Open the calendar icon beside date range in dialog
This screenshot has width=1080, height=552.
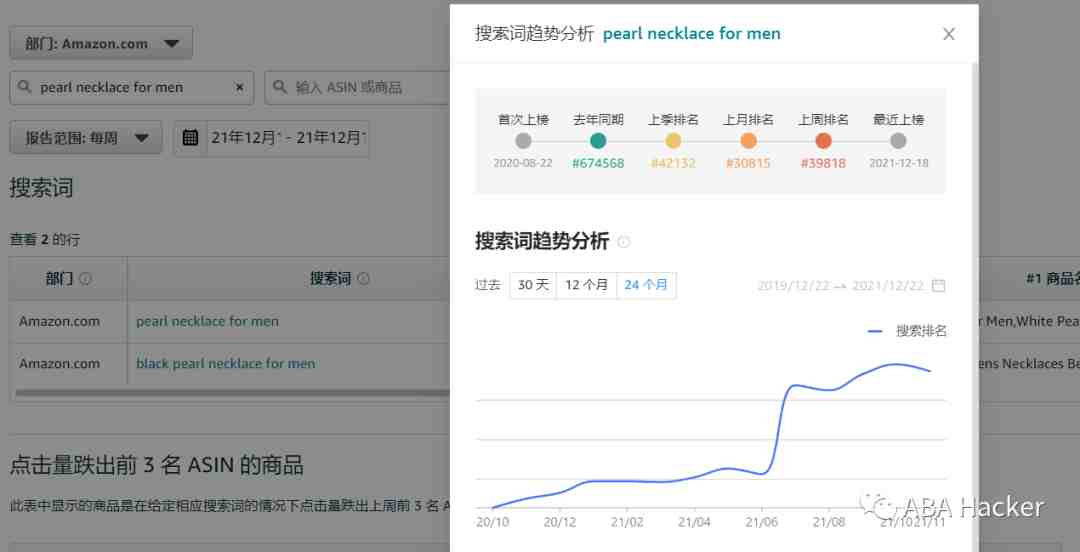coord(938,285)
